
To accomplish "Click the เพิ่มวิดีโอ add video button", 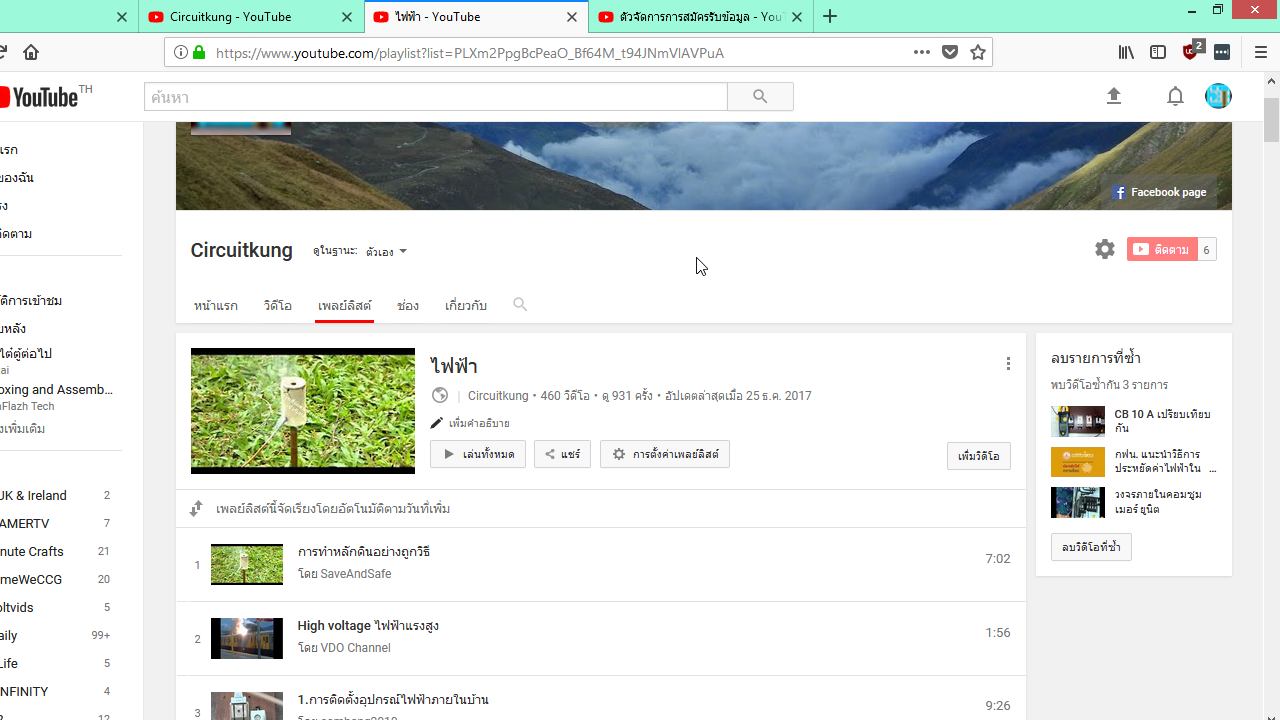I will point(978,456).
